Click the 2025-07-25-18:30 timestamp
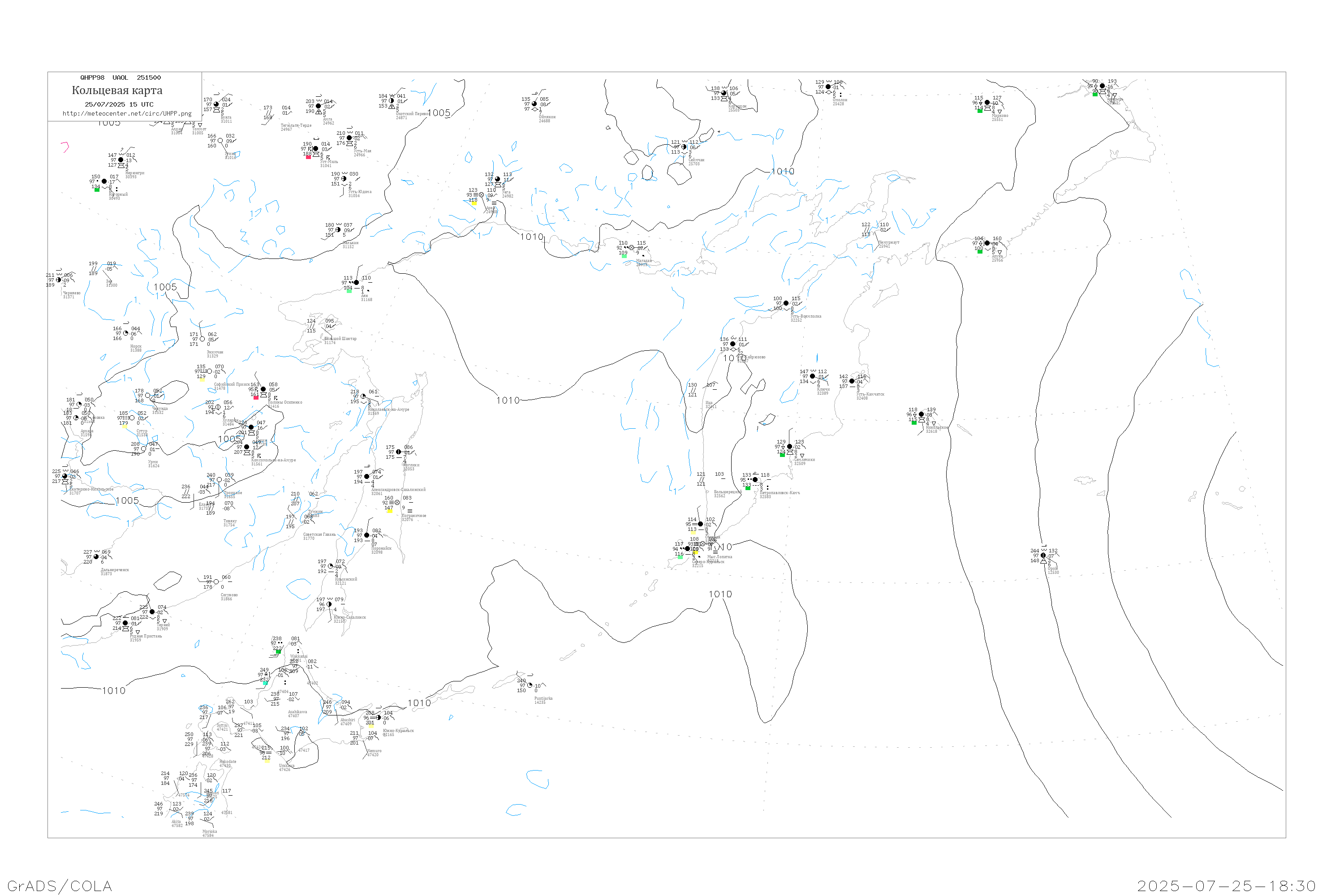1344x896 pixels. tap(1226, 886)
